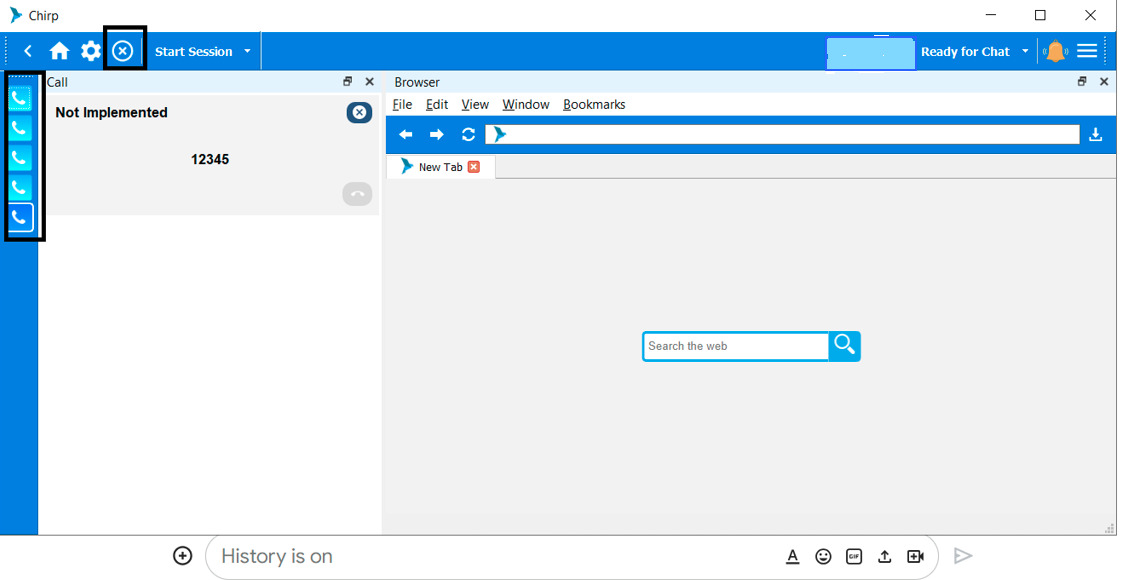The width and height of the screenshot is (1124, 580).
Task: Close the New Tab tab
Action: 473,167
